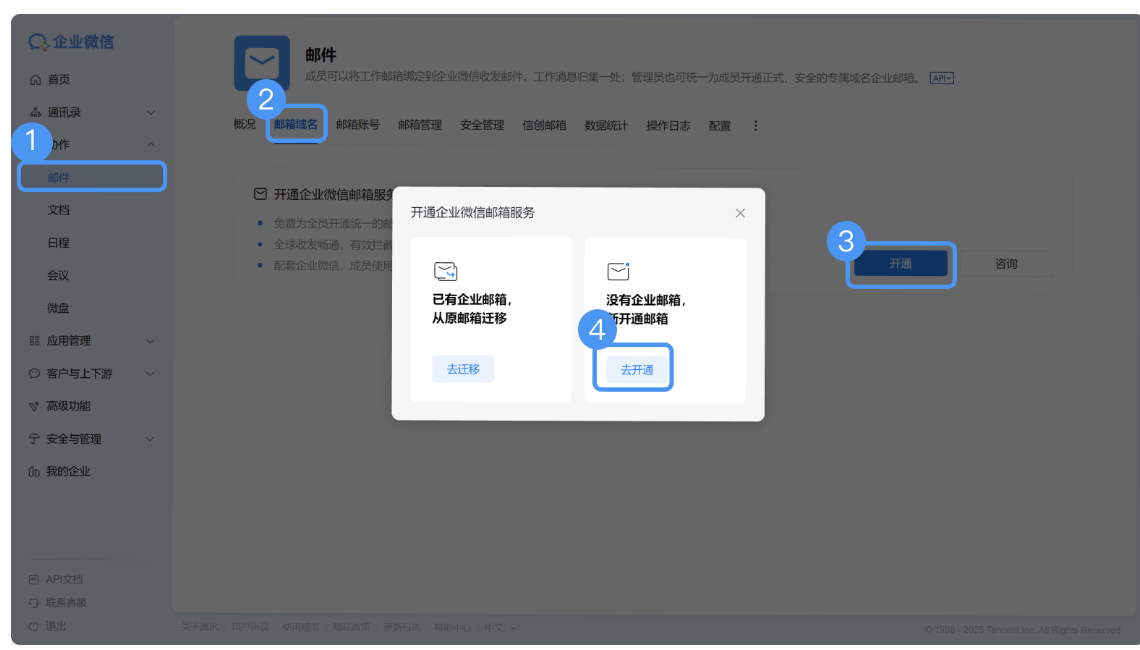
Task: Click the 我的企业 building icon
Action: 34,471
